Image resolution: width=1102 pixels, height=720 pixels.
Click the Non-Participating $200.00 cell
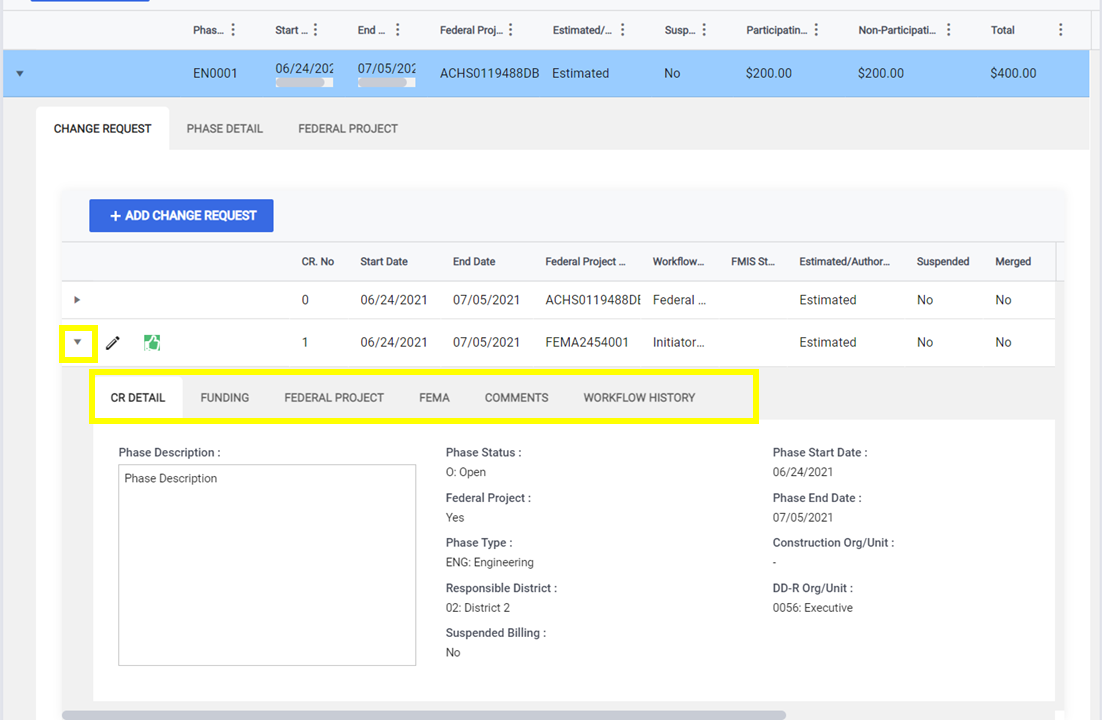pyautogui.click(x=881, y=73)
